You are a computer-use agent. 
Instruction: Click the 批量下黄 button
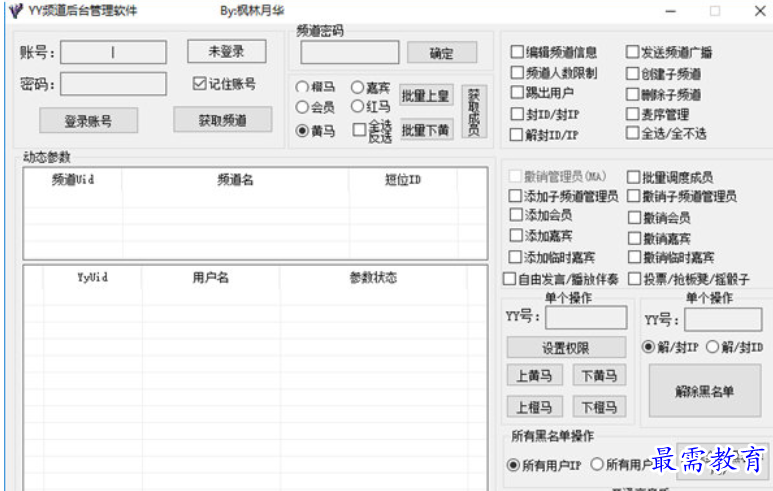[x=425, y=130]
